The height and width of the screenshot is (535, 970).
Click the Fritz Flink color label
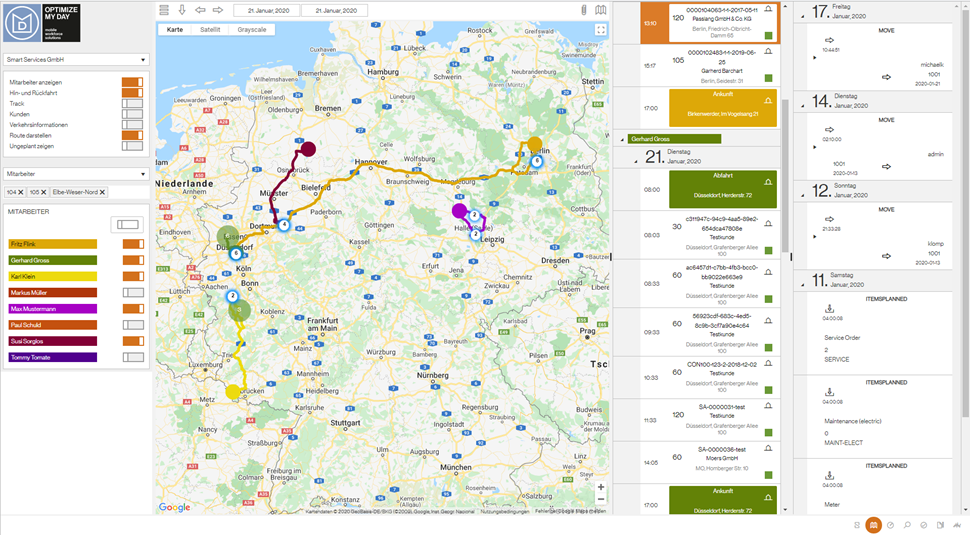click(52, 244)
